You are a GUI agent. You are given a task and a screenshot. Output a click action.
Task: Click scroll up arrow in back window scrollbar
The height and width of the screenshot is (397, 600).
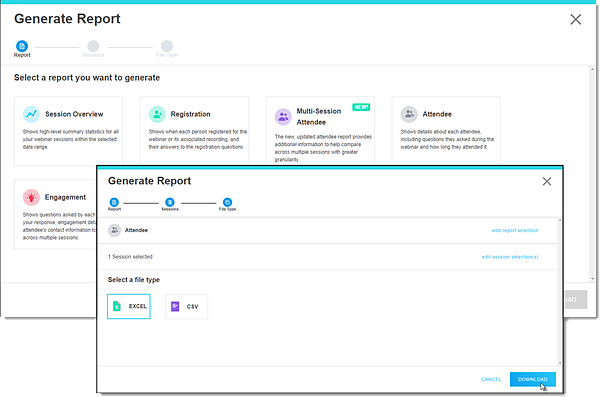coord(592,69)
